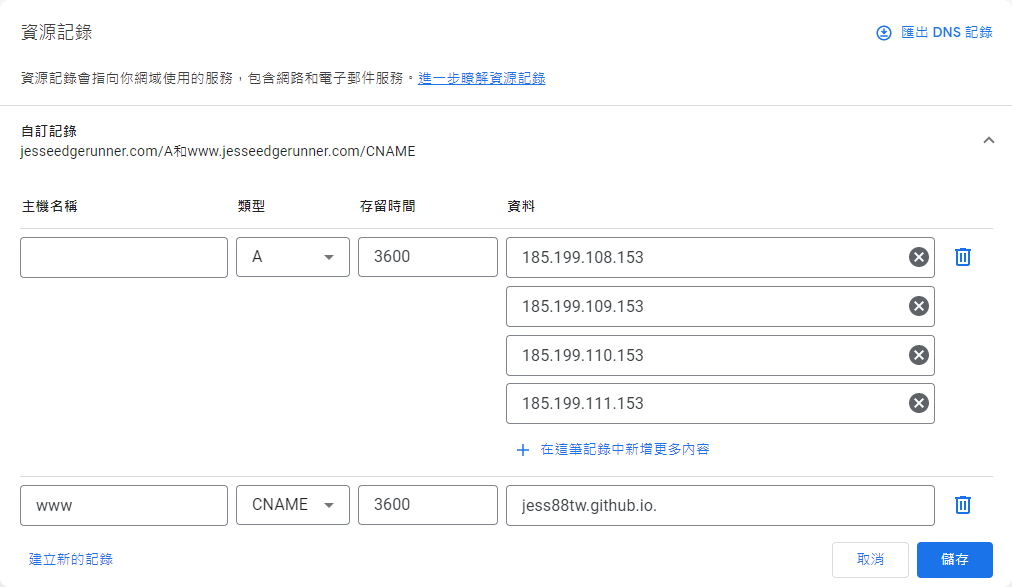Delete the A record with trash icon

(963, 257)
